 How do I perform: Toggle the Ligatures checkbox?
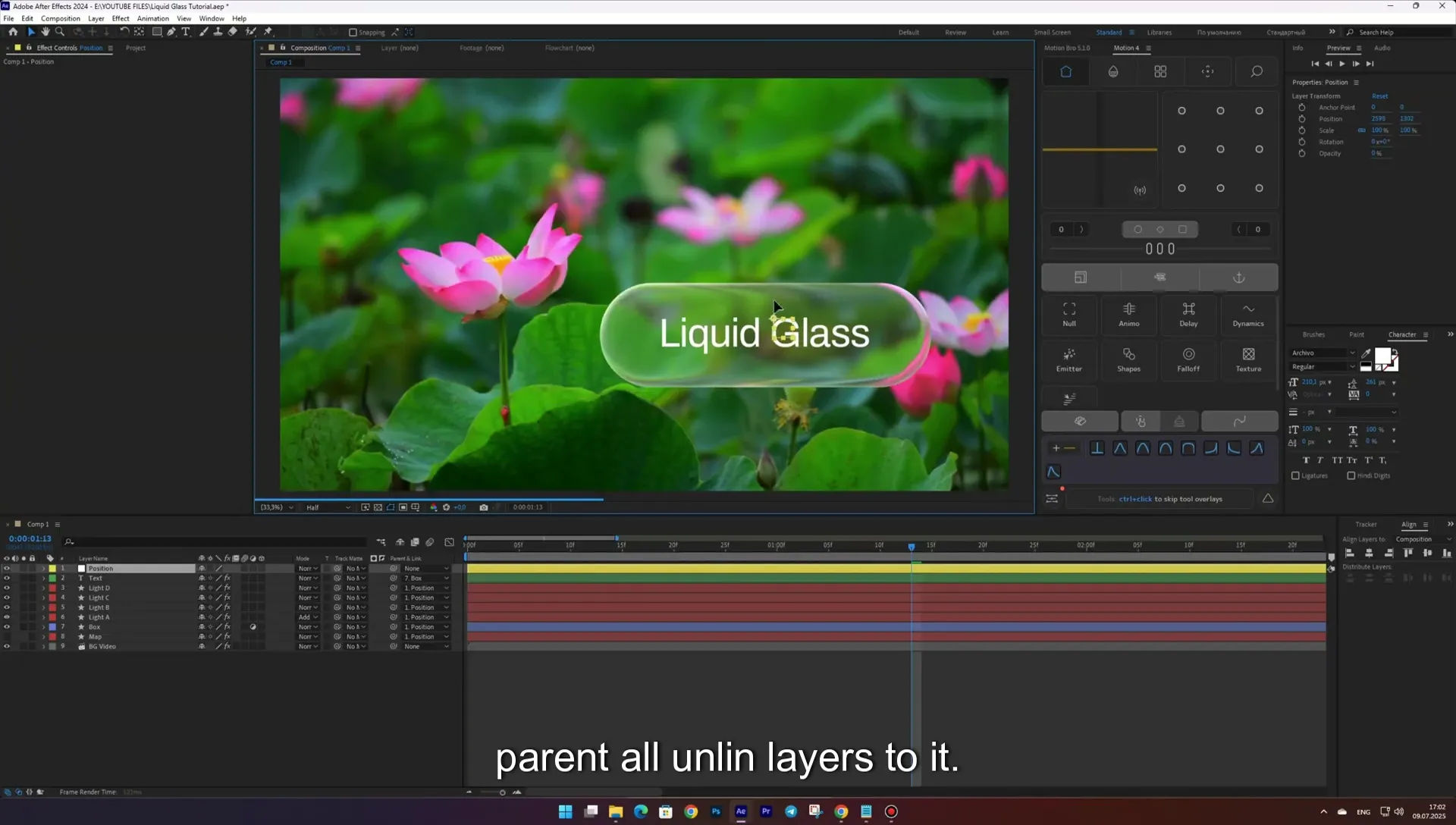click(x=1295, y=476)
